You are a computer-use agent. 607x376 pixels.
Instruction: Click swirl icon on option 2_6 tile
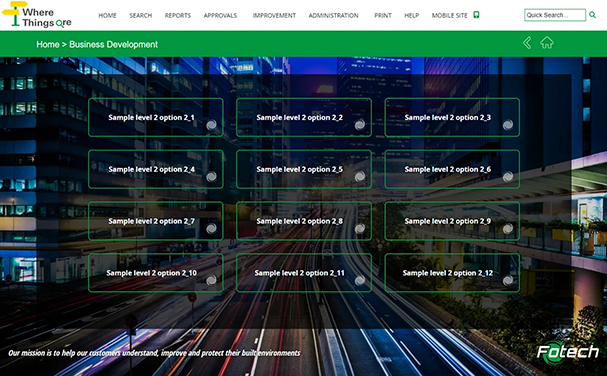point(508,177)
